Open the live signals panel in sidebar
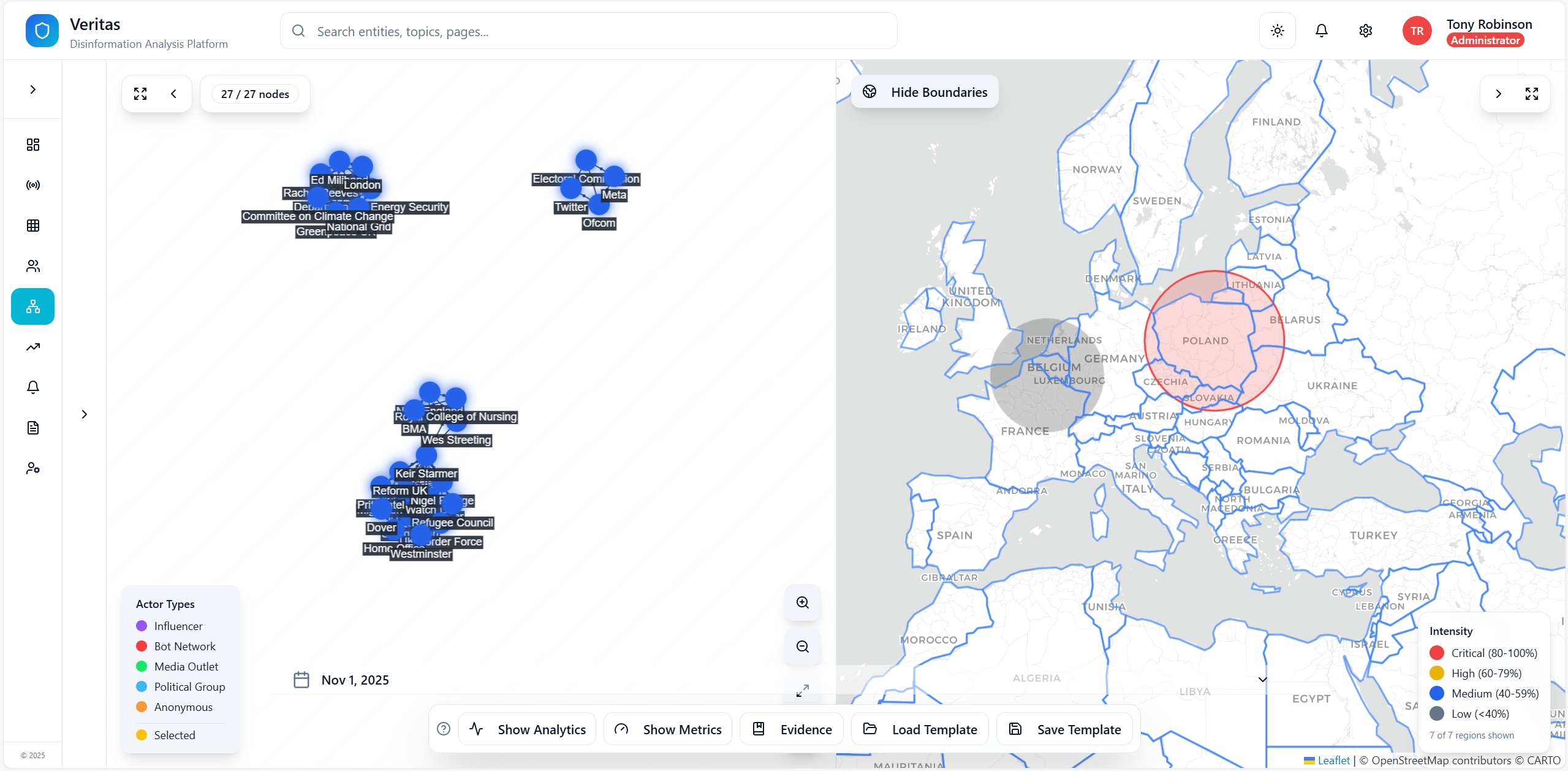The image size is (1568, 771). coord(32,184)
